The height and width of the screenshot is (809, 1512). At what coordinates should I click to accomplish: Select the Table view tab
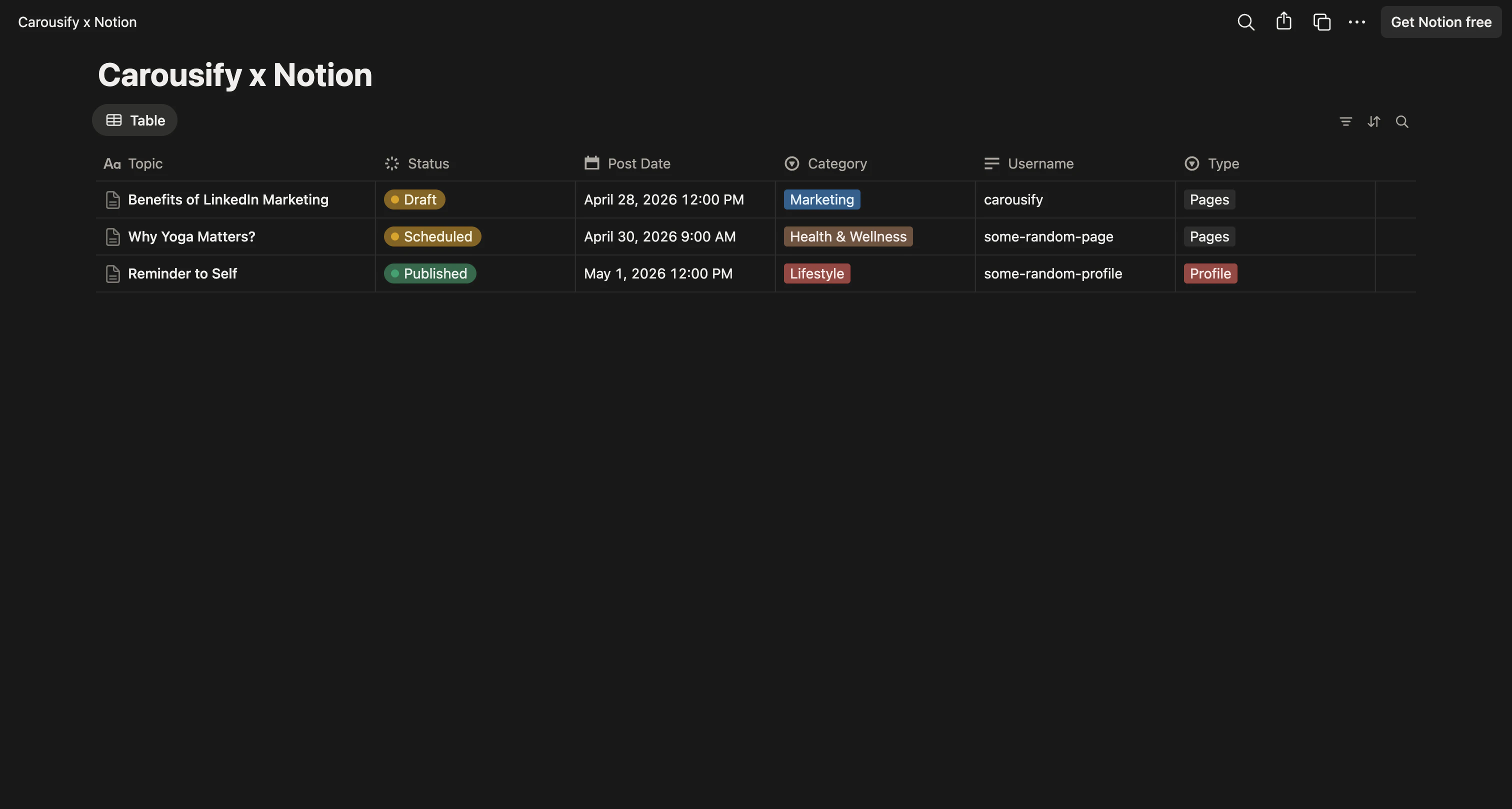[x=135, y=120]
